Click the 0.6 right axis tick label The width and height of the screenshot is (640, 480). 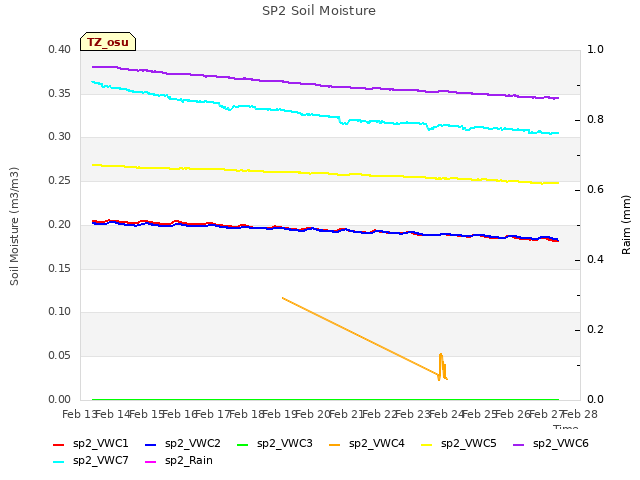click(x=595, y=189)
